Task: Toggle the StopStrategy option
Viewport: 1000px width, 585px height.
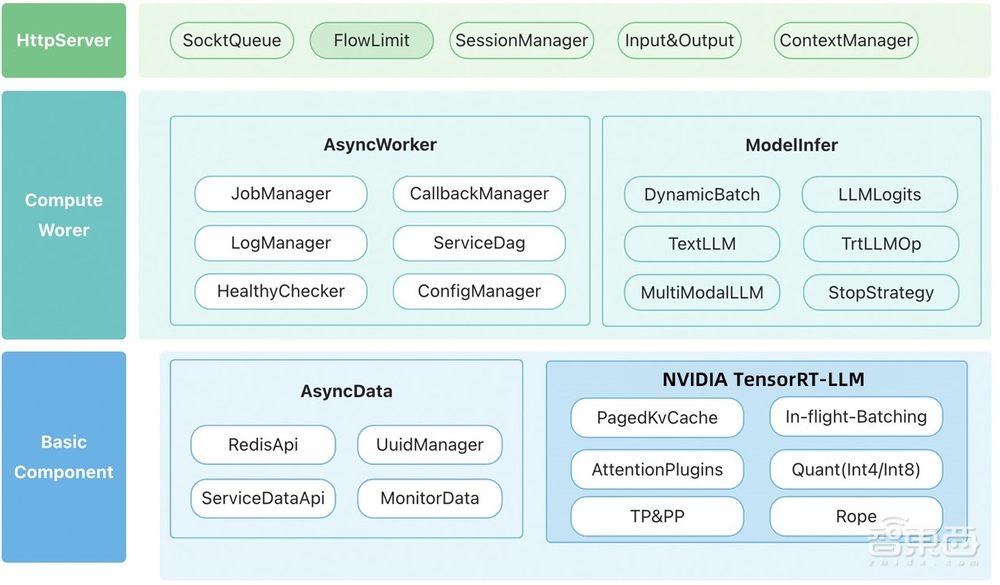Action: [x=881, y=292]
